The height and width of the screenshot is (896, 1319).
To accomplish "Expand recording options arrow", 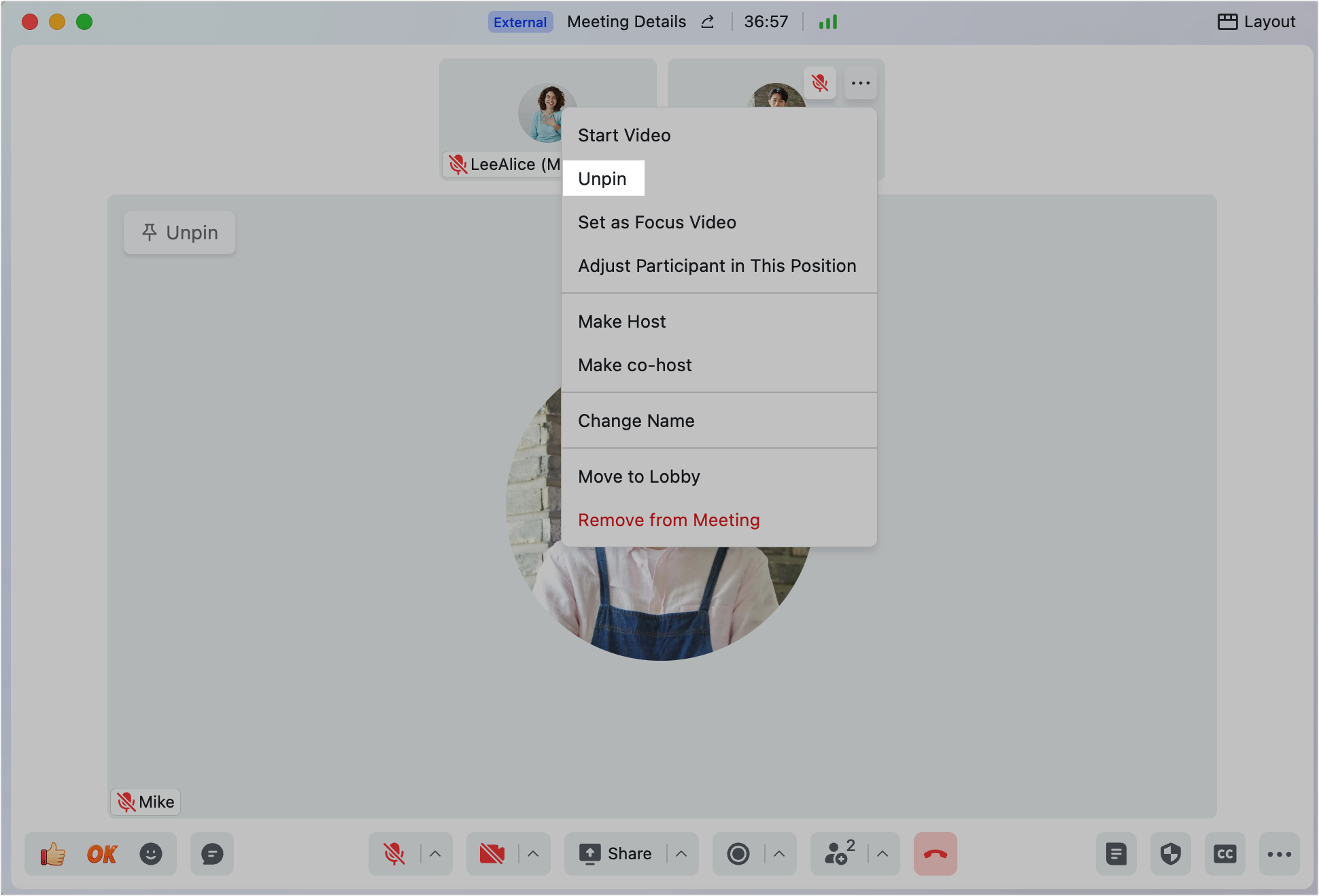I will click(779, 854).
